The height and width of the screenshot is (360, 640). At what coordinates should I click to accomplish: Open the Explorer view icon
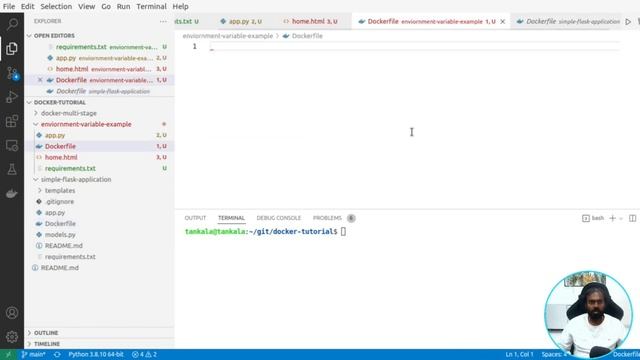pos(12,49)
